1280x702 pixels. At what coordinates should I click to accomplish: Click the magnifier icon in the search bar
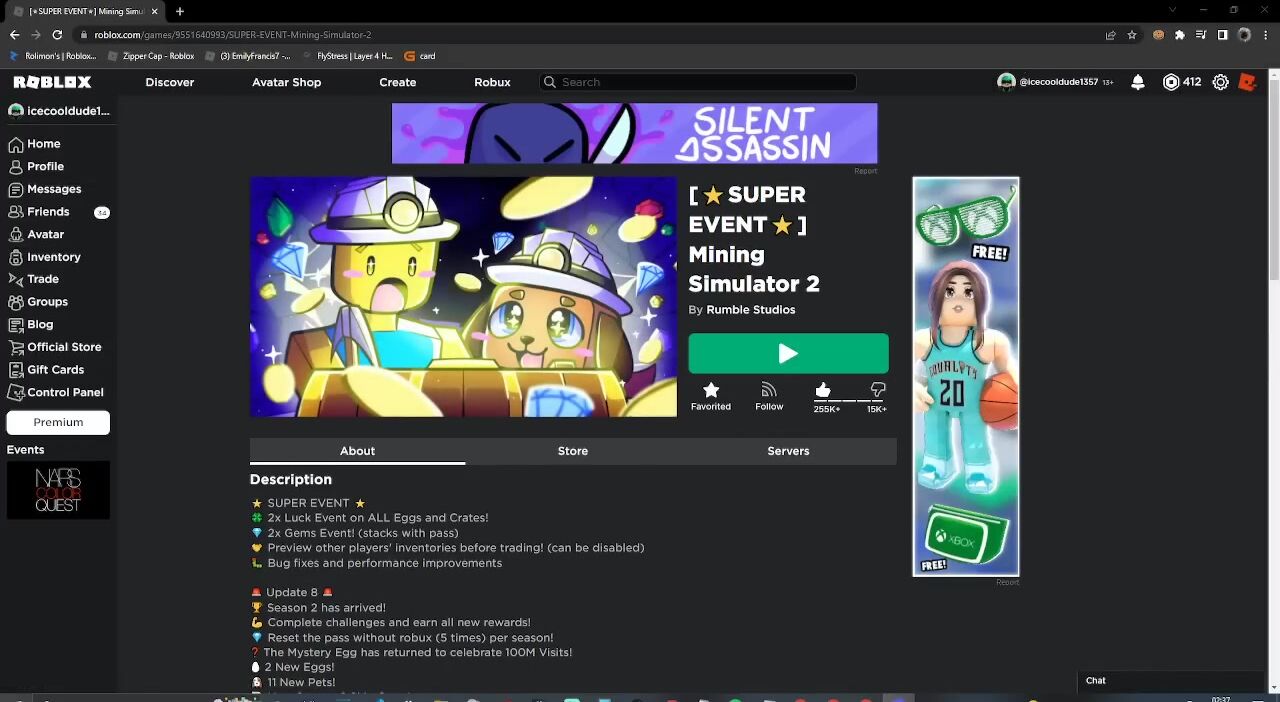[x=549, y=82]
